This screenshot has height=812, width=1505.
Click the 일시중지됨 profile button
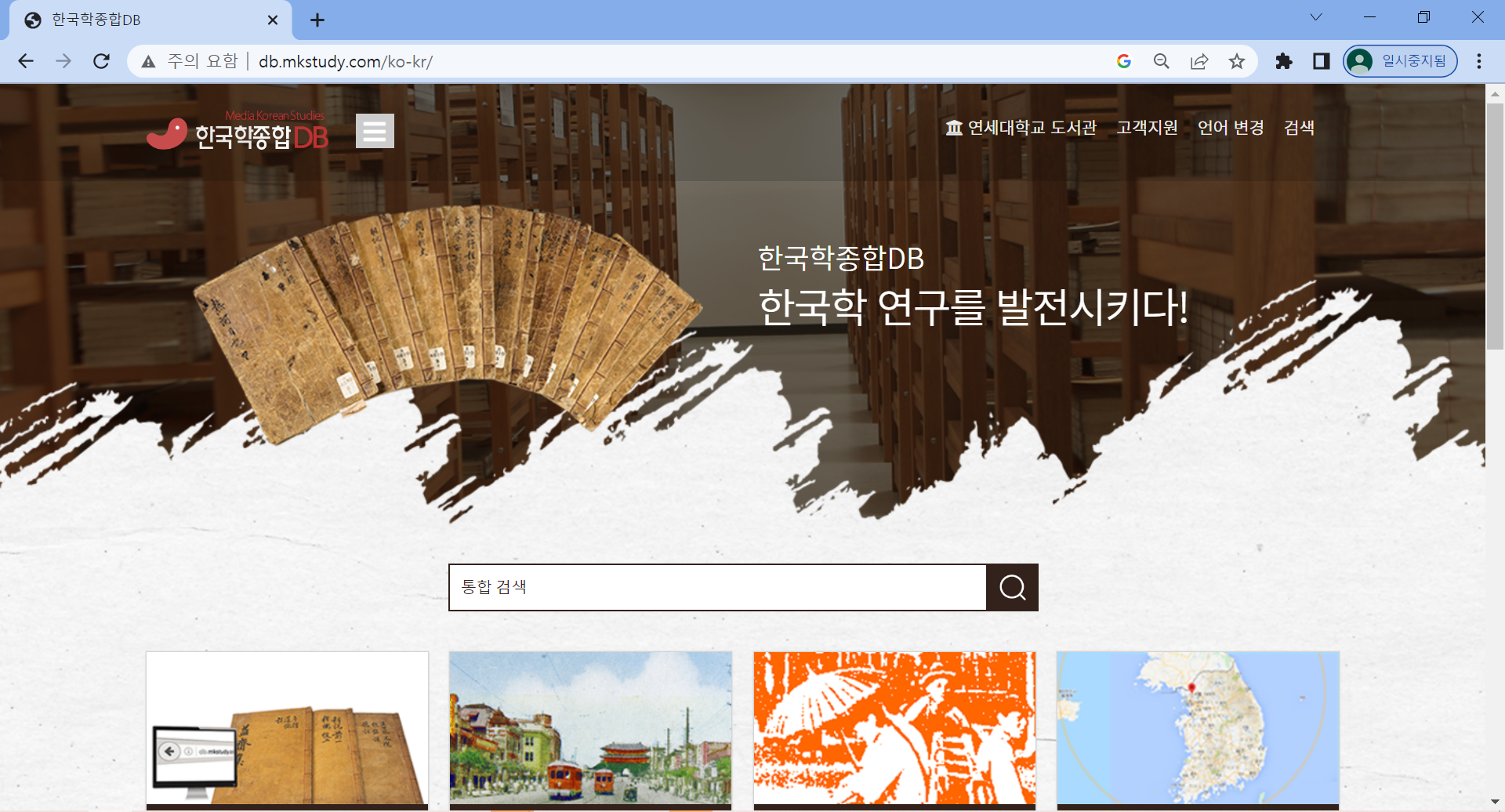1401,61
